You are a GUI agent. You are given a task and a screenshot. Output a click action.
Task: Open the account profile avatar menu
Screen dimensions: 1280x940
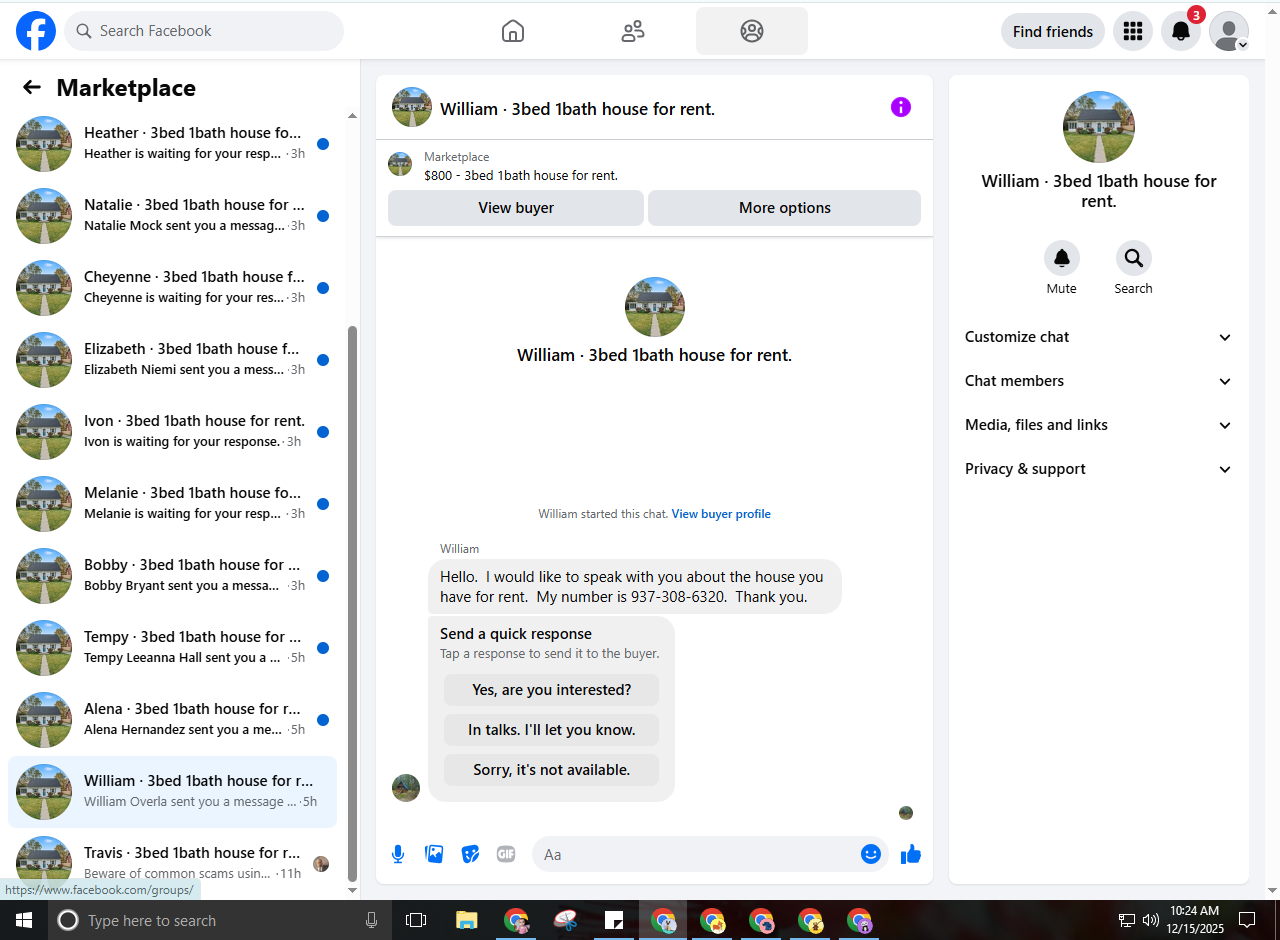[x=1229, y=31]
